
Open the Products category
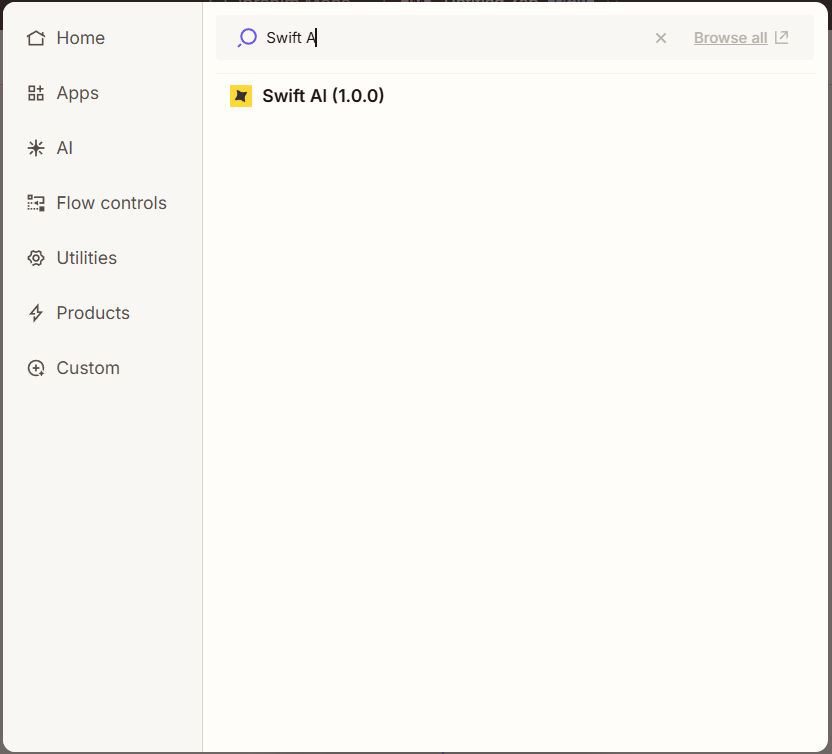click(x=78, y=313)
